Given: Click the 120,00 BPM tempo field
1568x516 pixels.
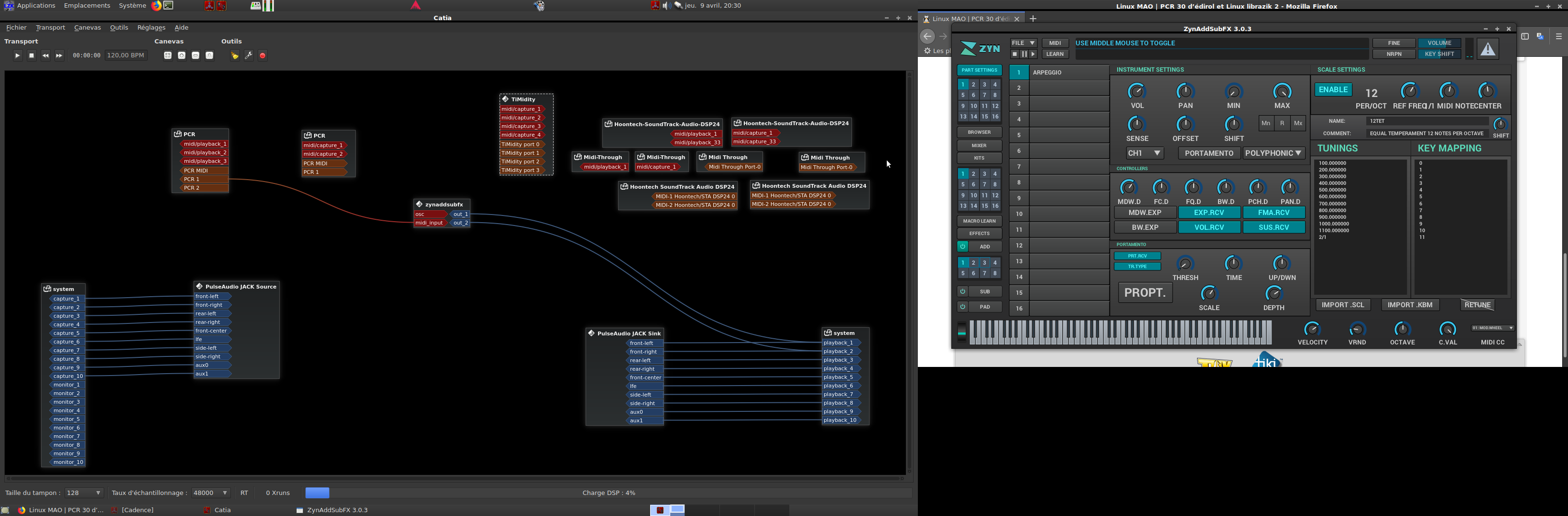Looking at the screenshot, I should tap(125, 55).
